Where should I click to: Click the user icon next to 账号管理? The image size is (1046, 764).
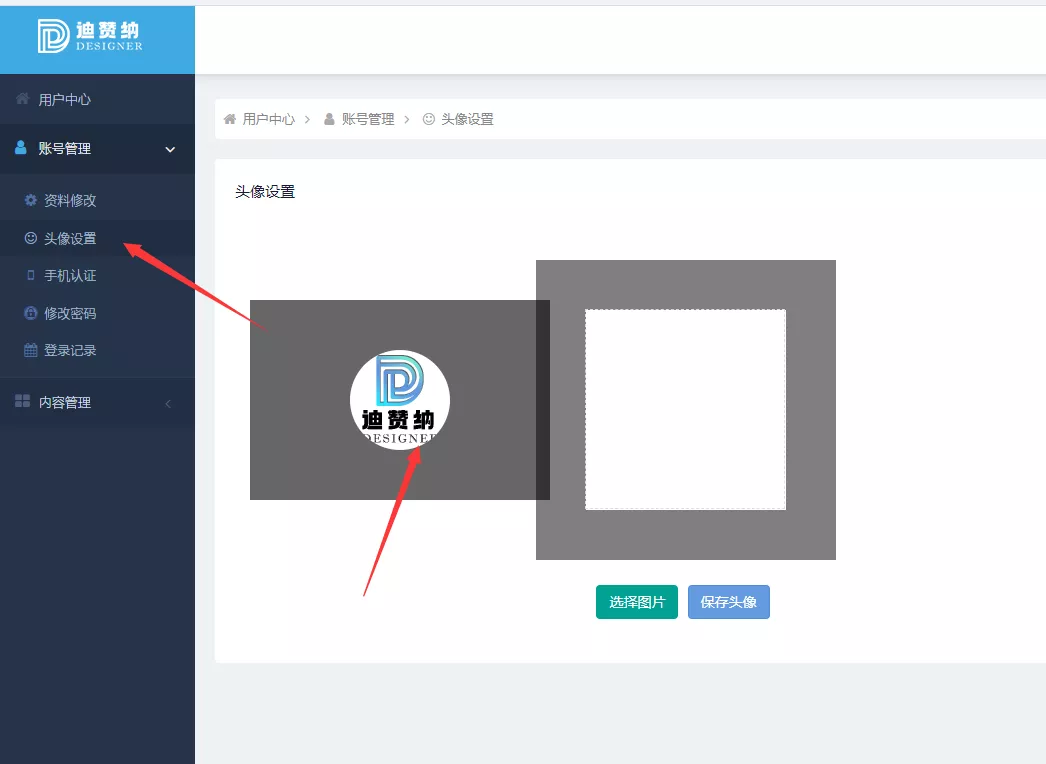tap(21, 147)
